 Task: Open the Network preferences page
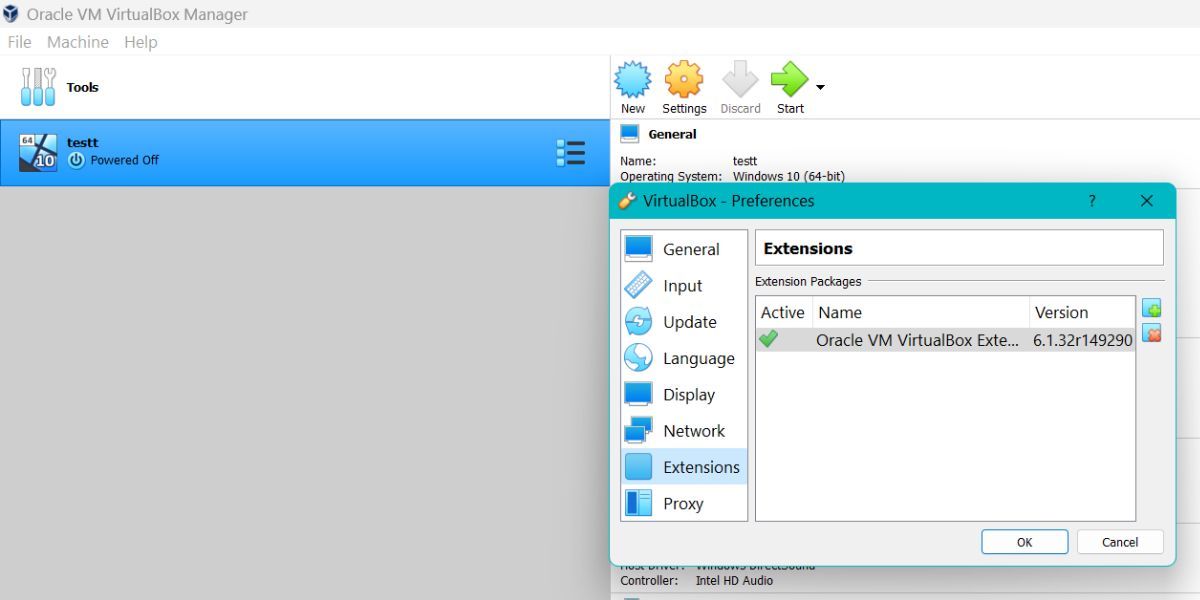[694, 430]
